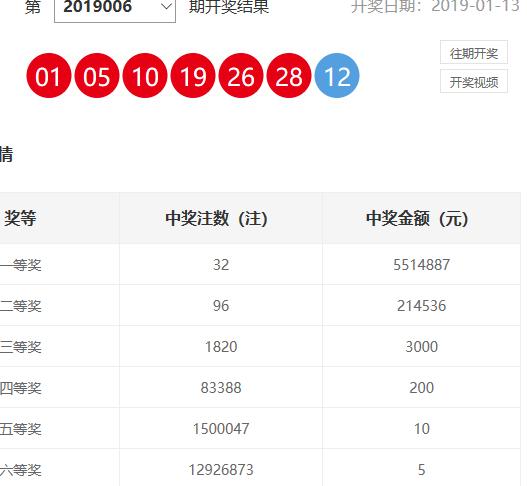Click the 一等奖 row label
The width and height of the screenshot is (527, 486).
(x=21, y=265)
